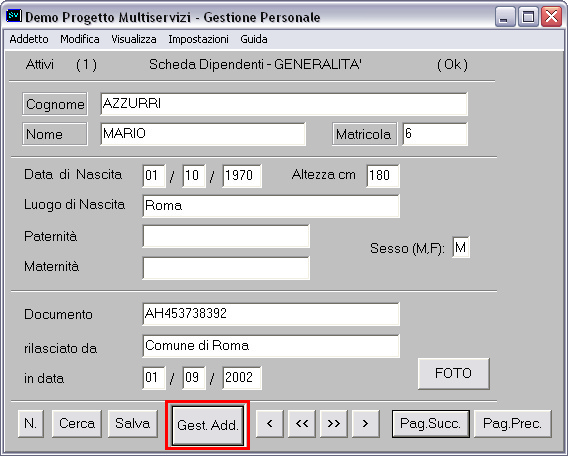The width and height of the screenshot is (568, 456).
Task: Click the birth year field 1970
Action: 242,176
